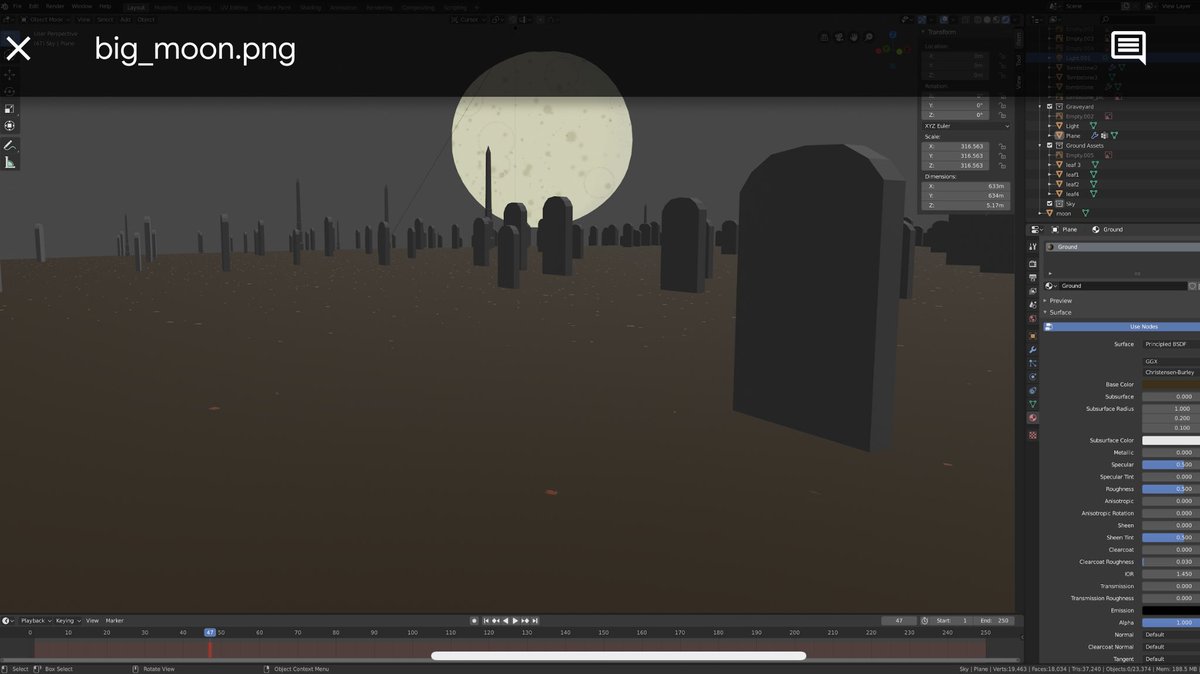Open the material browse dropdown next to Ground

pyautogui.click(x=1050, y=286)
